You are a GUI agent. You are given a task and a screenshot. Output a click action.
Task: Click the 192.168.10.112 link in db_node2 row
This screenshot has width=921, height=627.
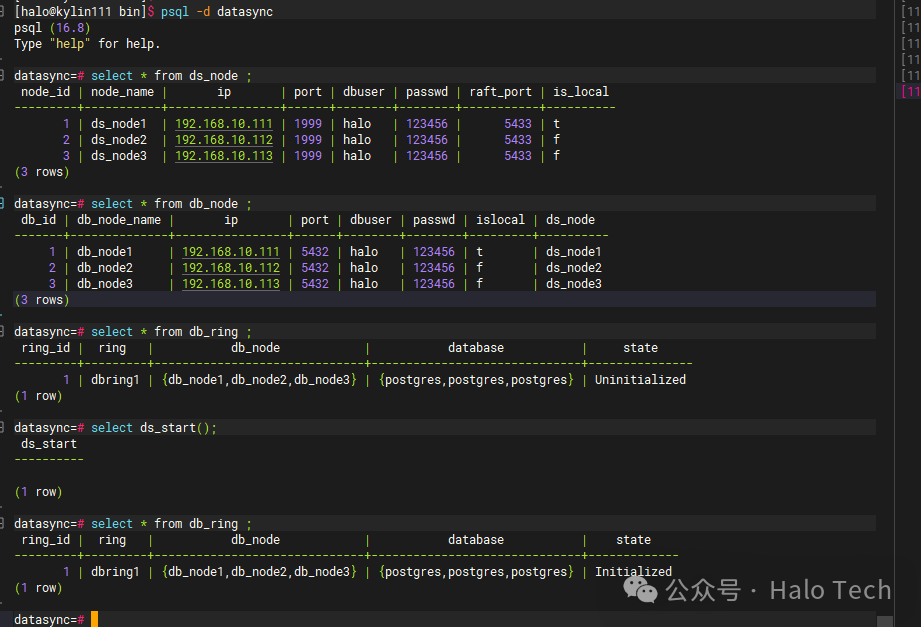coord(230,268)
